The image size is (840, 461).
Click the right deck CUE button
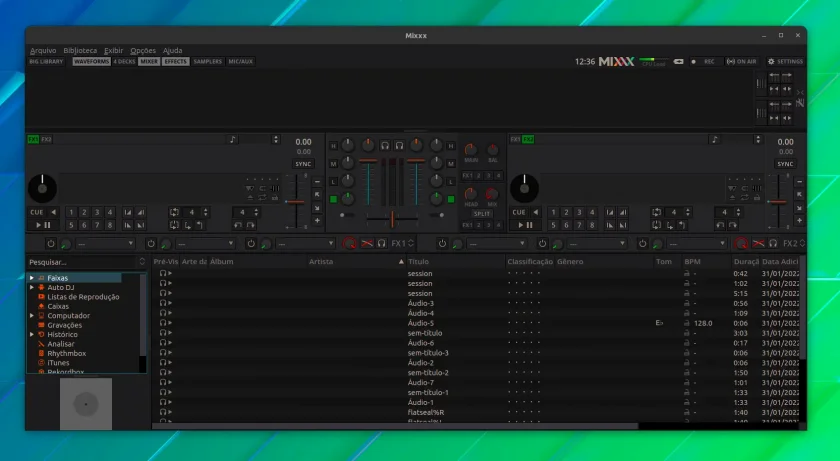tap(519, 212)
